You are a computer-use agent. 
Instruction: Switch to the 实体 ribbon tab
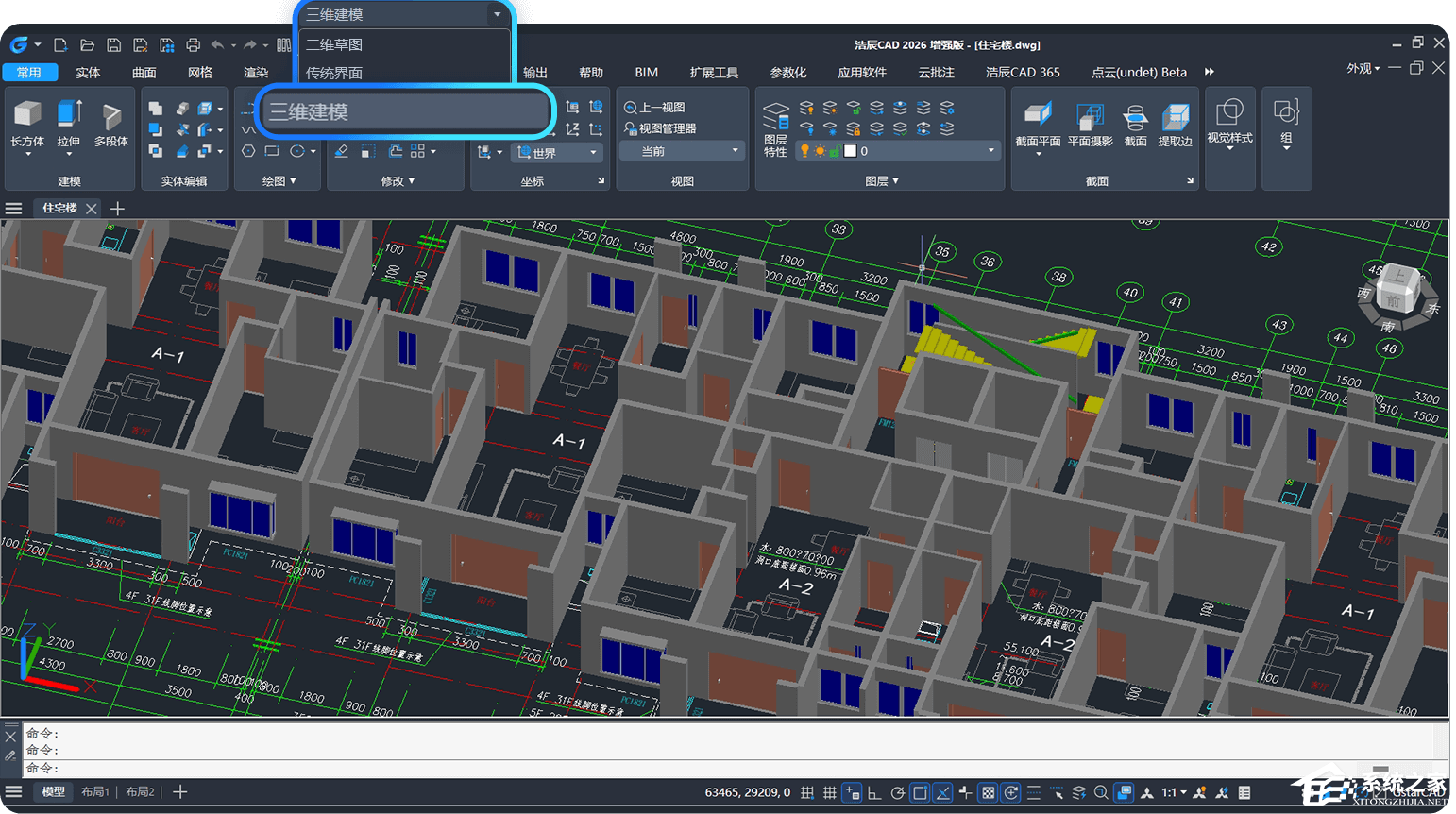point(88,73)
